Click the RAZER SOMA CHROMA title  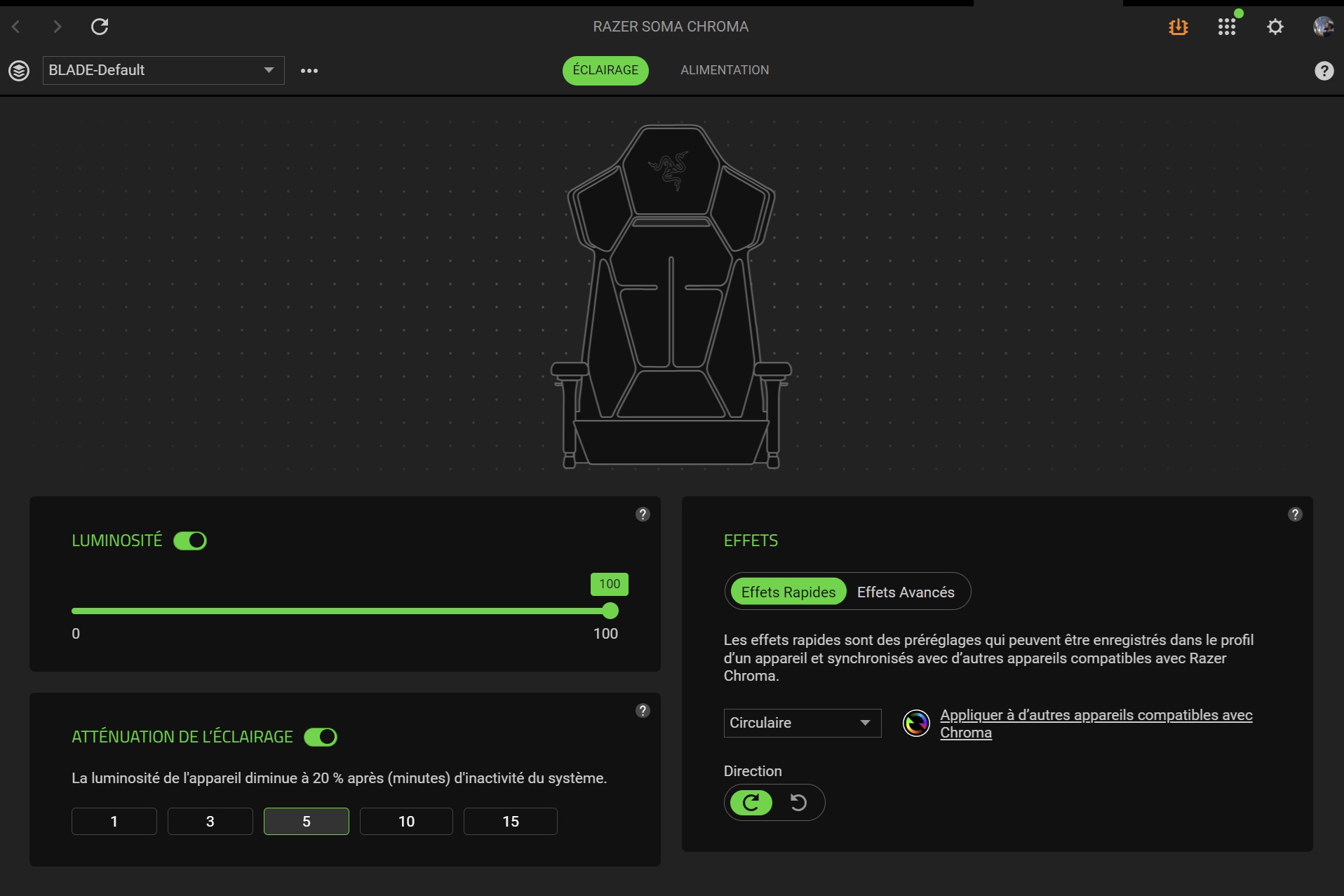(671, 27)
